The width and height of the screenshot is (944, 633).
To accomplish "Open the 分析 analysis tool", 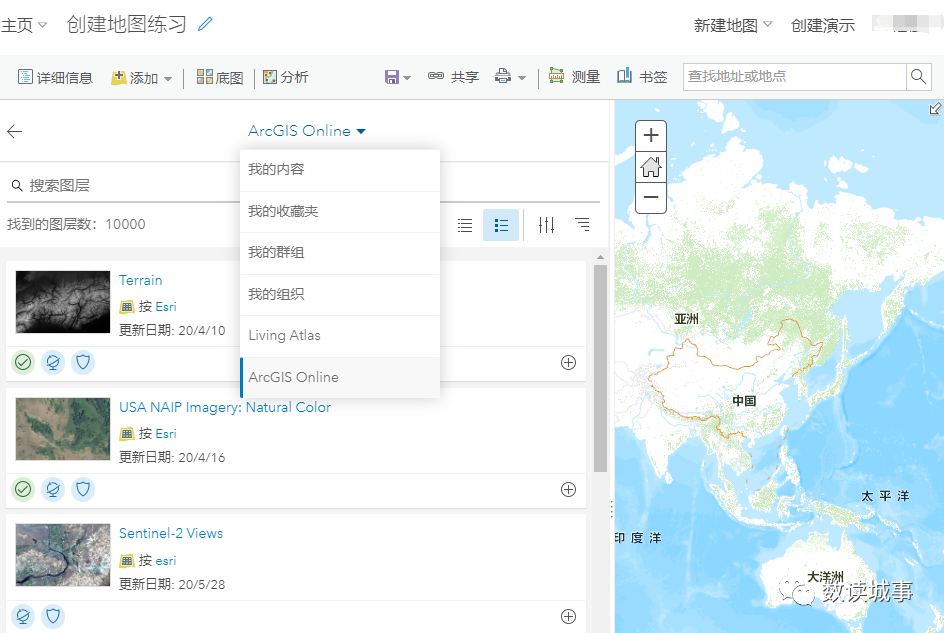I will (x=286, y=77).
